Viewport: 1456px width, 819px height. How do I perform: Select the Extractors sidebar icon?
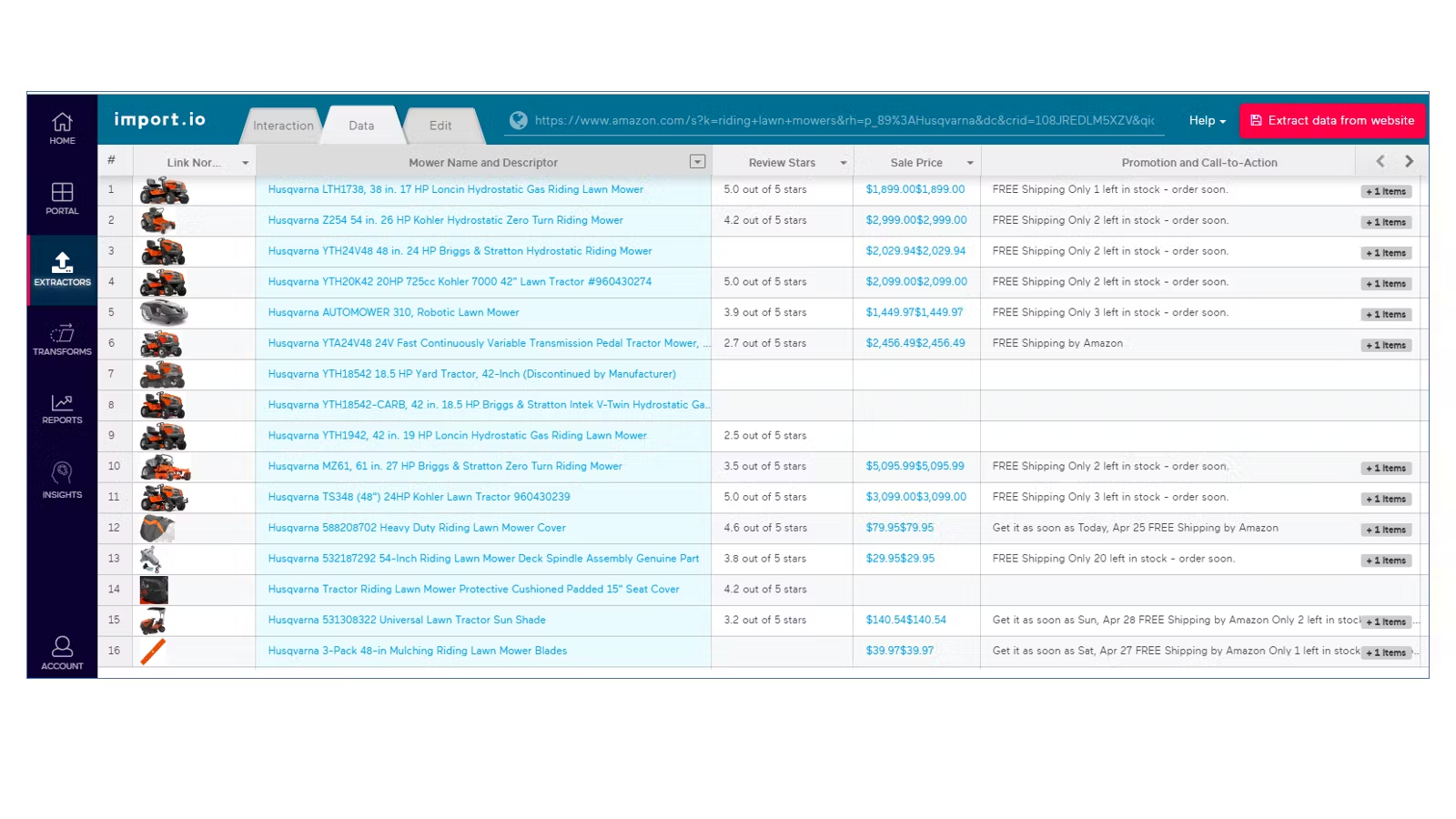(x=62, y=268)
